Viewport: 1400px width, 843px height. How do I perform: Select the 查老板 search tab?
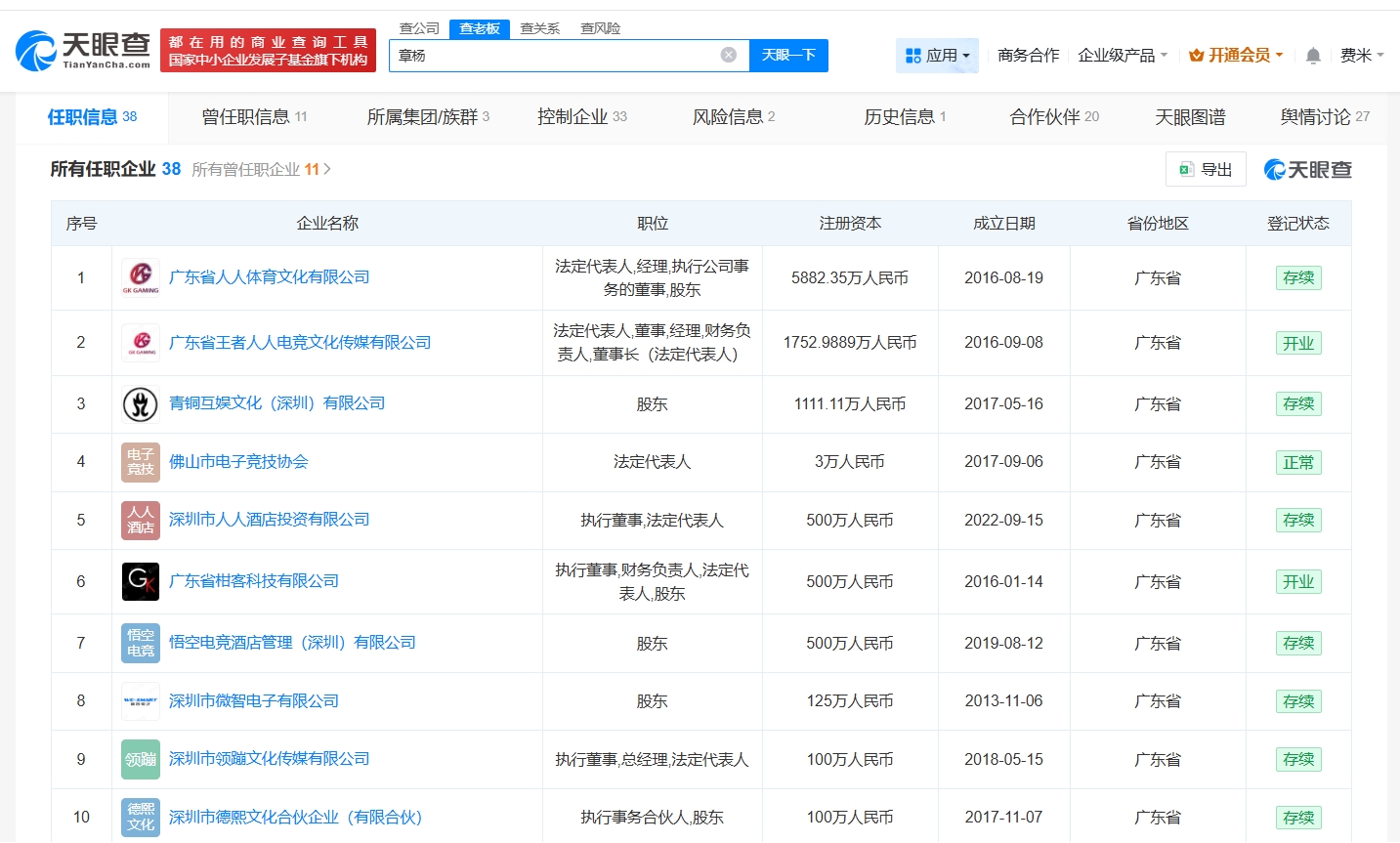click(x=480, y=28)
